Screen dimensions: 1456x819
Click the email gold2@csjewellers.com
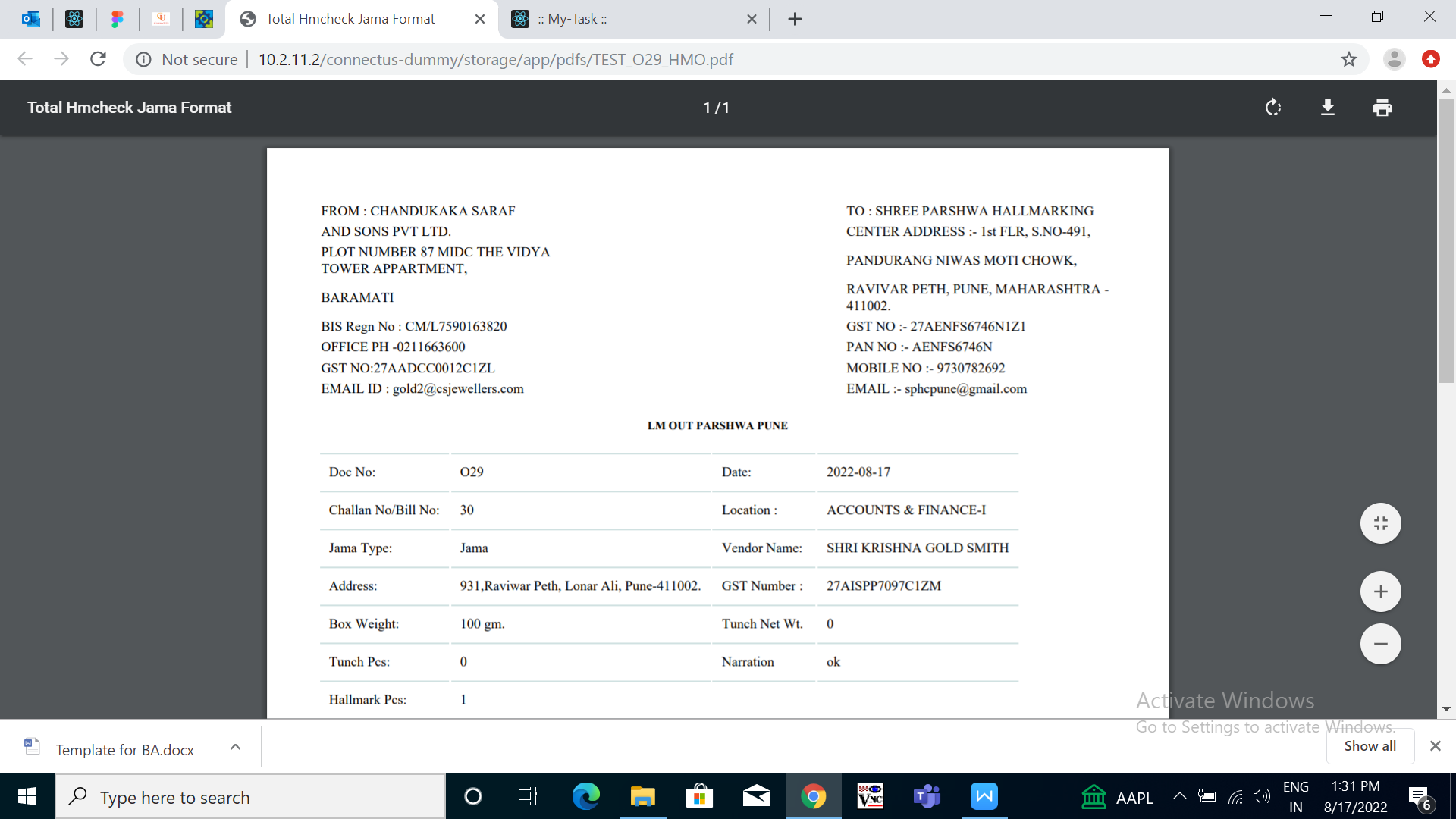457,388
